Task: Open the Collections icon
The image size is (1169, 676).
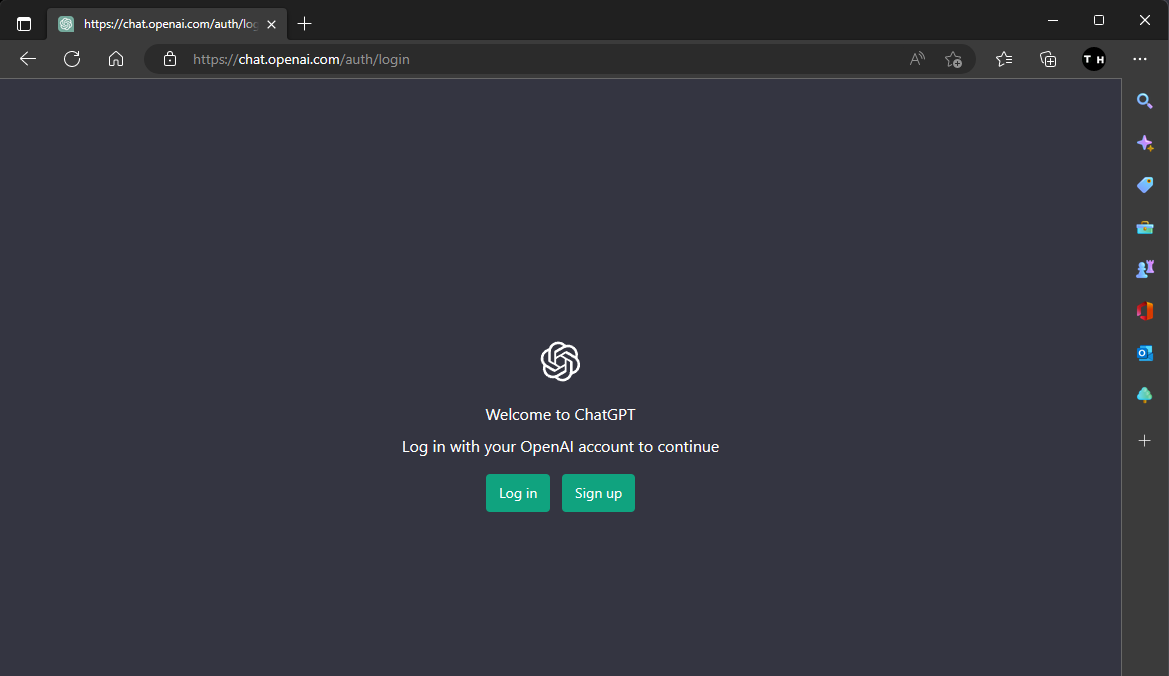Action: tap(1047, 59)
